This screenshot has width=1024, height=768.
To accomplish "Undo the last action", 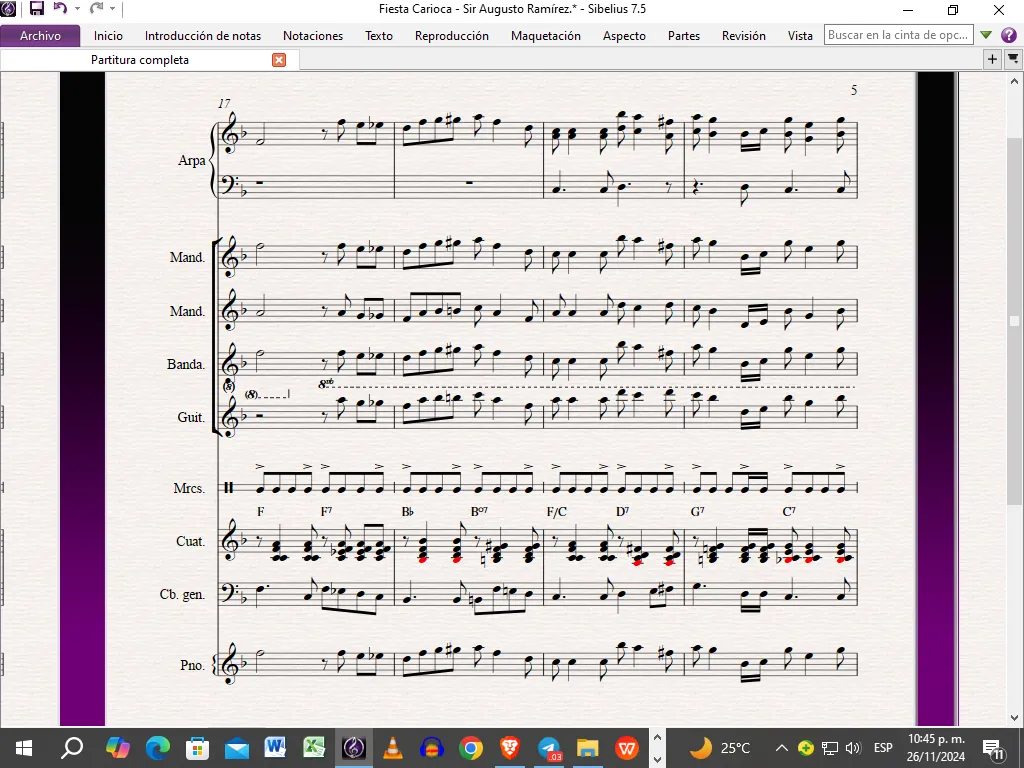I will point(60,8).
